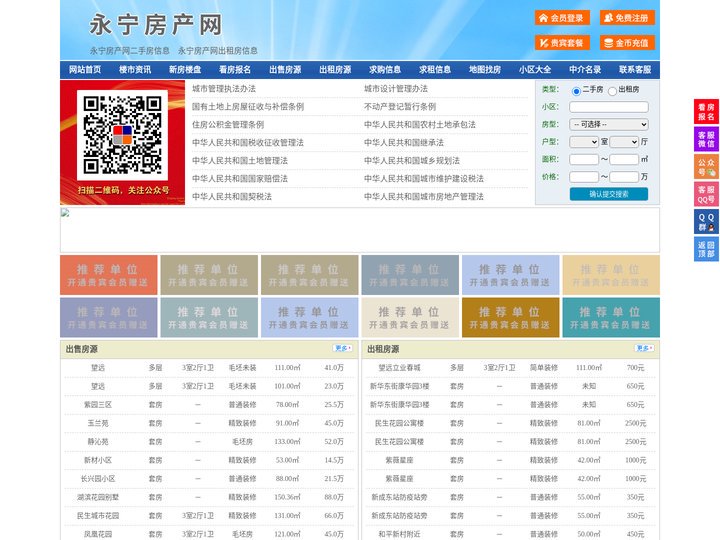The height and width of the screenshot is (540, 720).
Task: Click the 客服QQ号 side floating icon
Action: pos(706,194)
